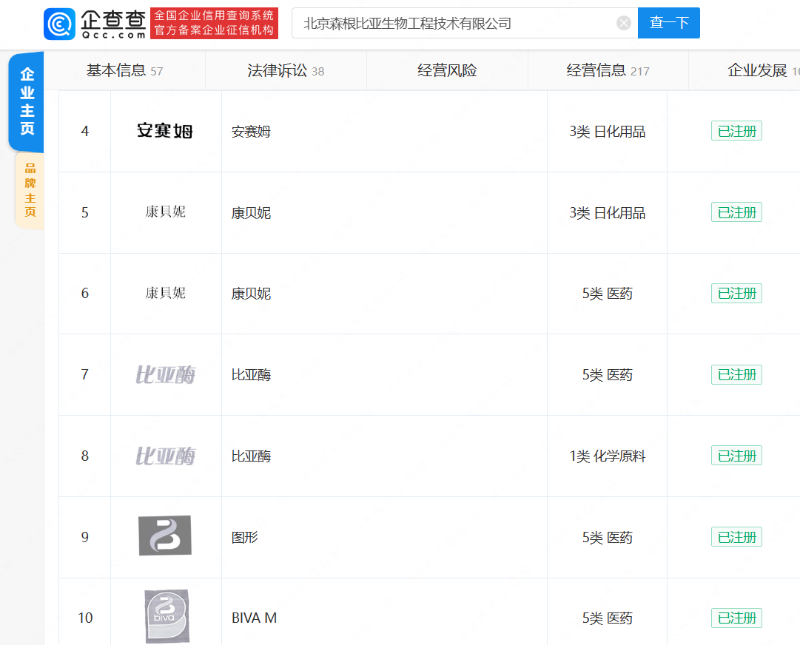This screenshot has height=645, width=800.
Task: Clear search text with the X icon
Action: 624,23
